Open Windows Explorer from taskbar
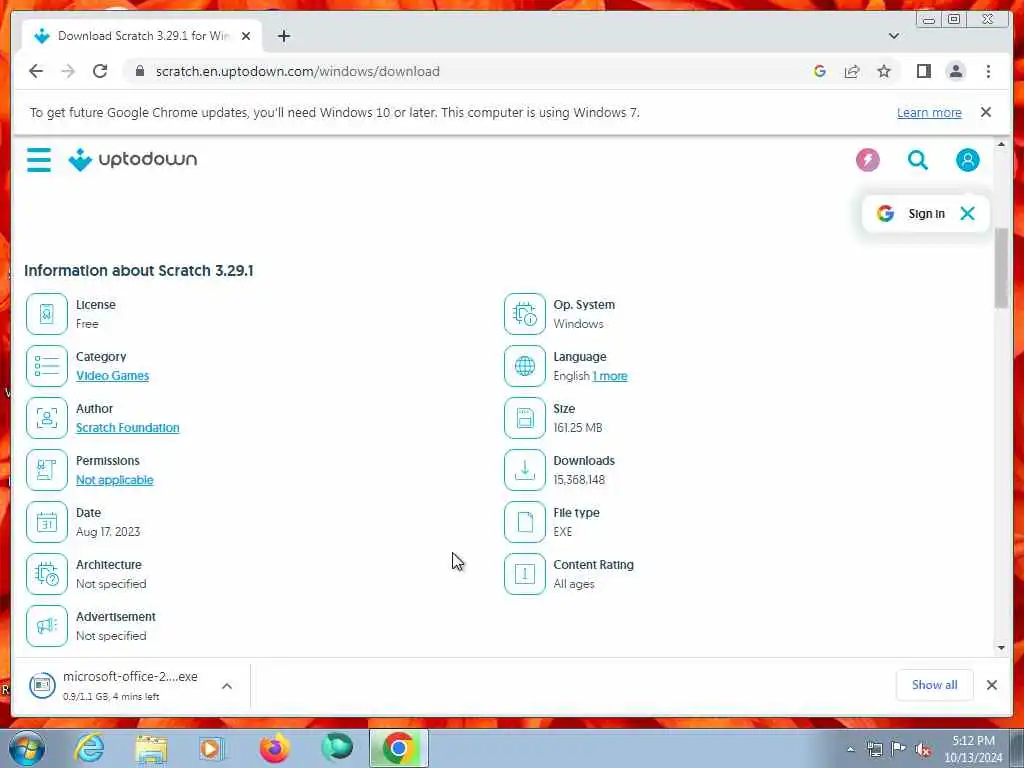 [152, 748]
